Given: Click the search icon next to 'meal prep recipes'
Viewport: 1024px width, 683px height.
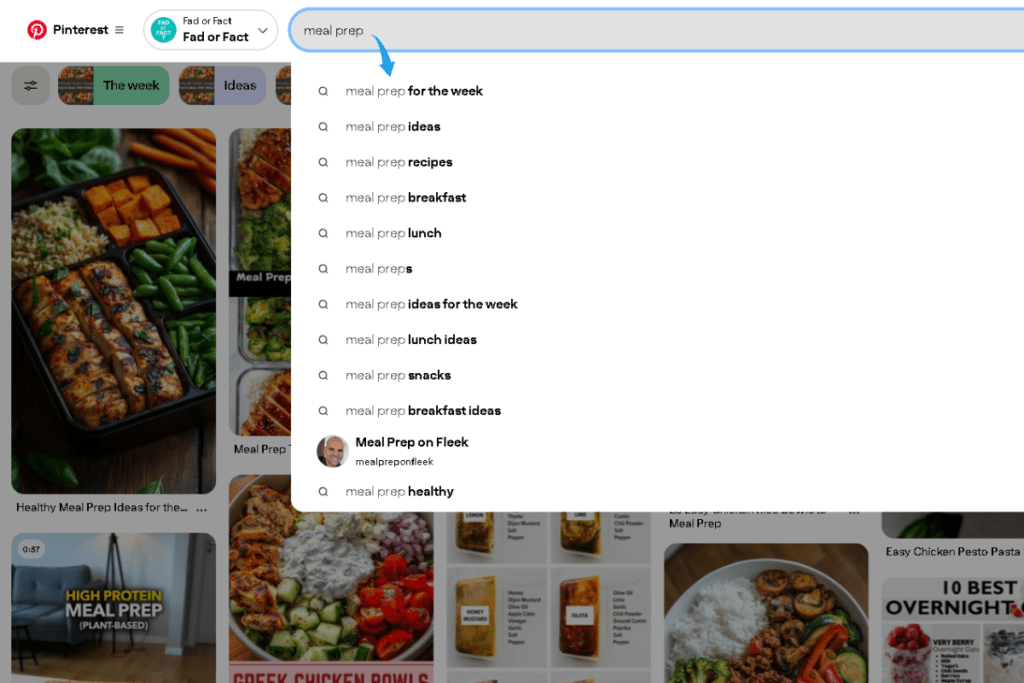Looking at the screenshot, I should pos(323,161).
